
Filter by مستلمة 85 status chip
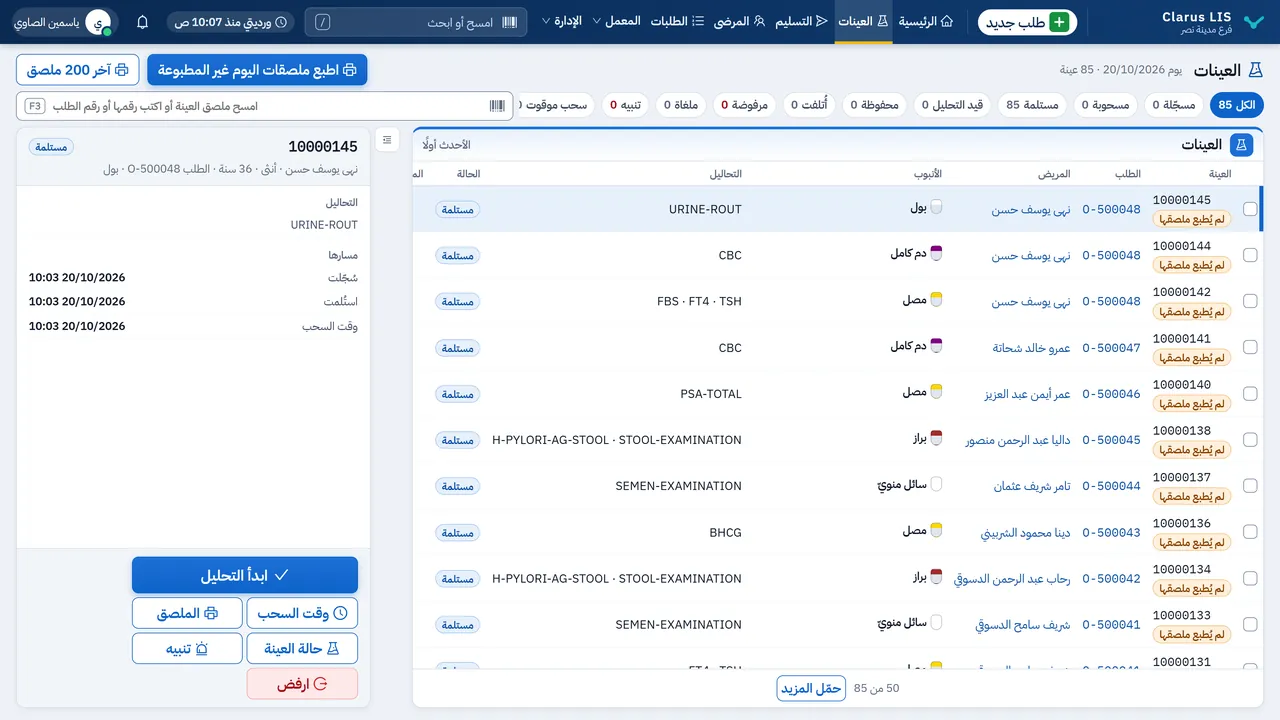coord(1032,105)
